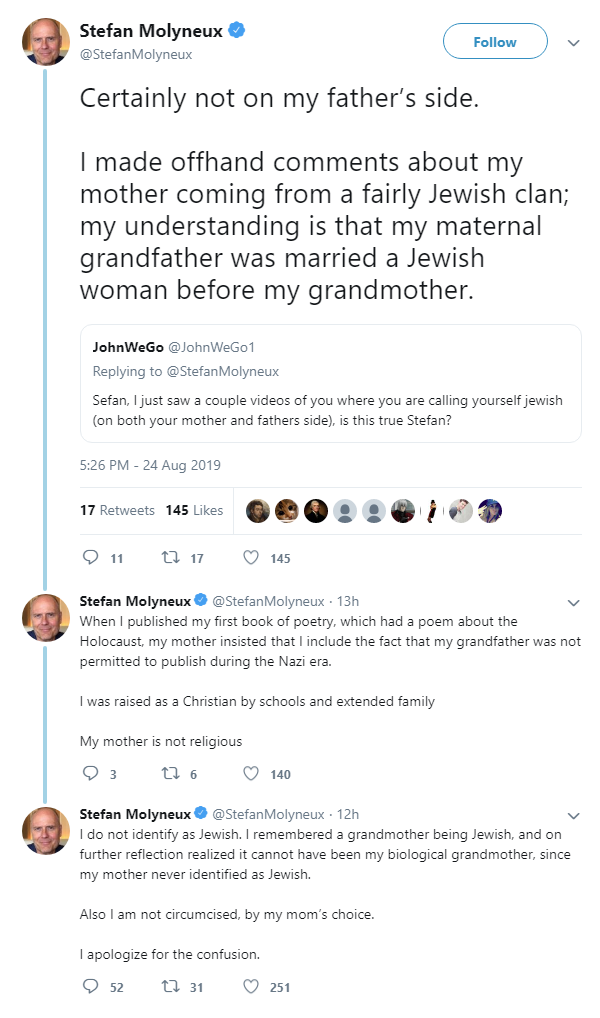Like the poetry book tweet with 140 likes
This screenshot has width=600, height=1018.
click(252, 773)
